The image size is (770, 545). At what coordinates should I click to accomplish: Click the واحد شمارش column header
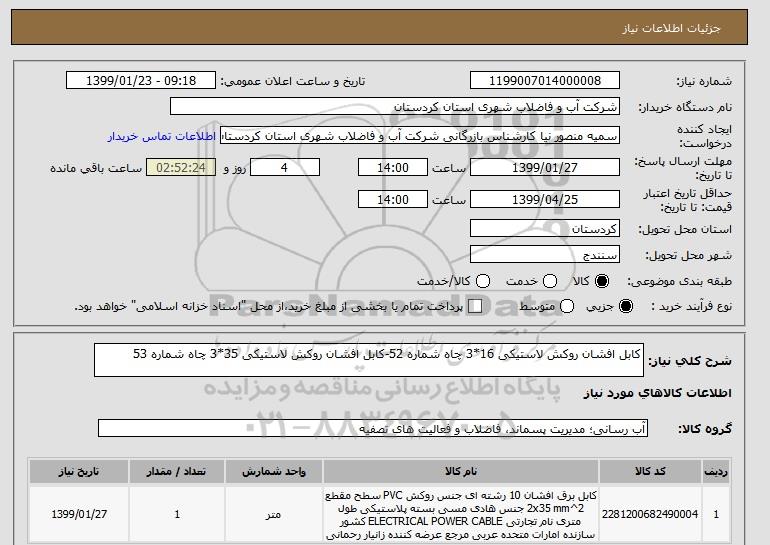[x=274, y=471]
